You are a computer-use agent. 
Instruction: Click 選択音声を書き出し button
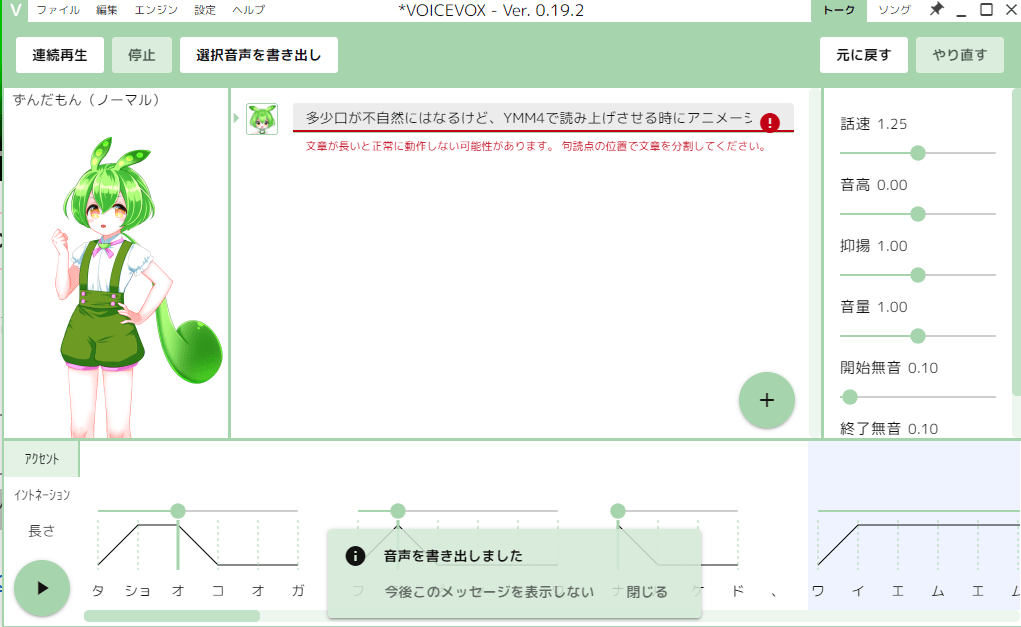259,55
